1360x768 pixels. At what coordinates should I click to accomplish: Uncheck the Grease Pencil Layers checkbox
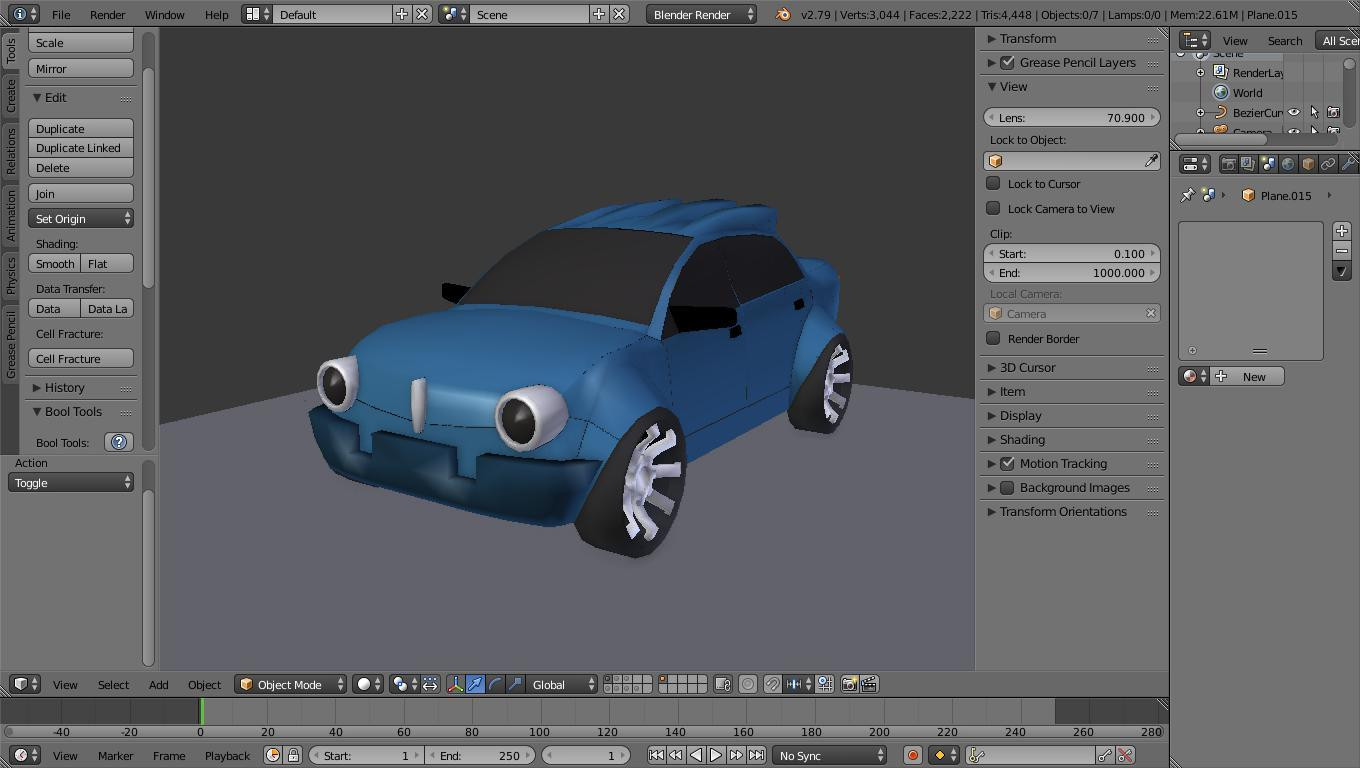coord(1007,62)
